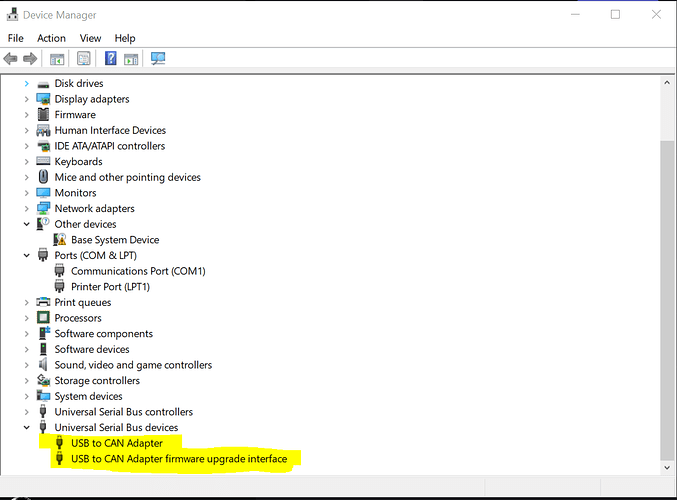Screen dimensions: 677x500
Task: Open the Action menu
Action: pyautogui.click(x=51, y=38)
